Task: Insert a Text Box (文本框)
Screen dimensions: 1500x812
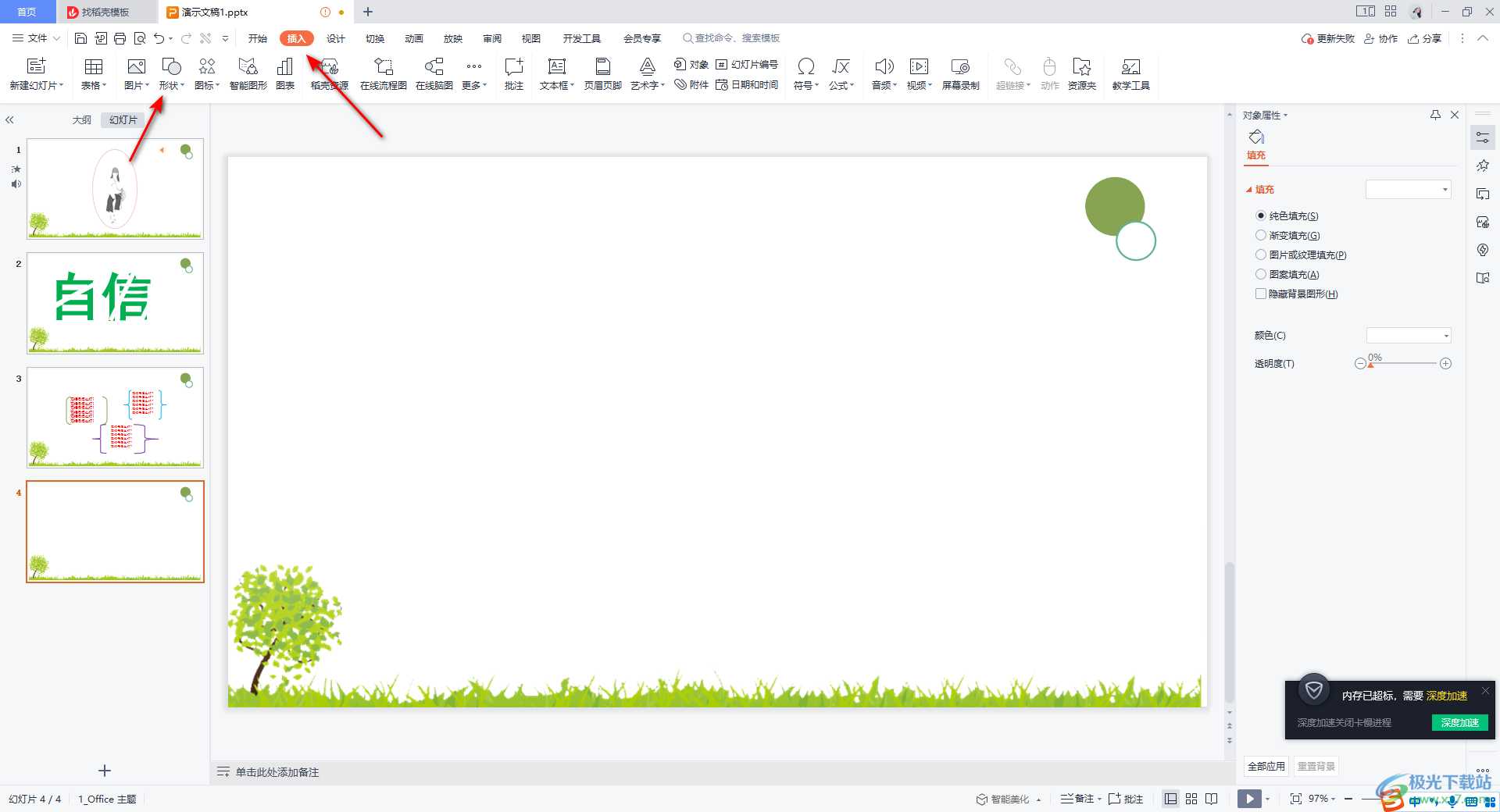Action: (x=557, y=74)
